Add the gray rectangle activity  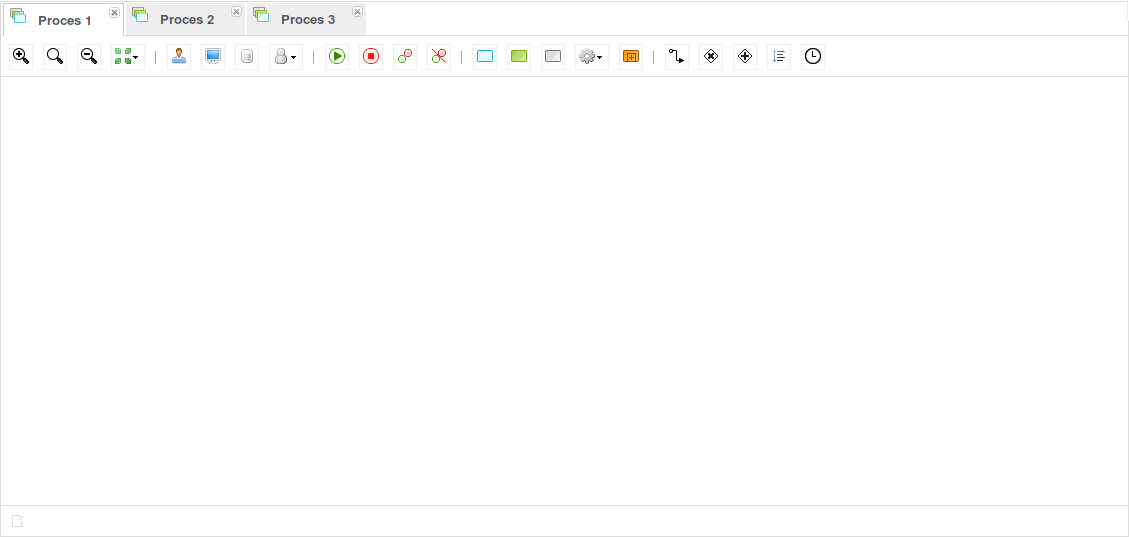[x=553, y=56]
